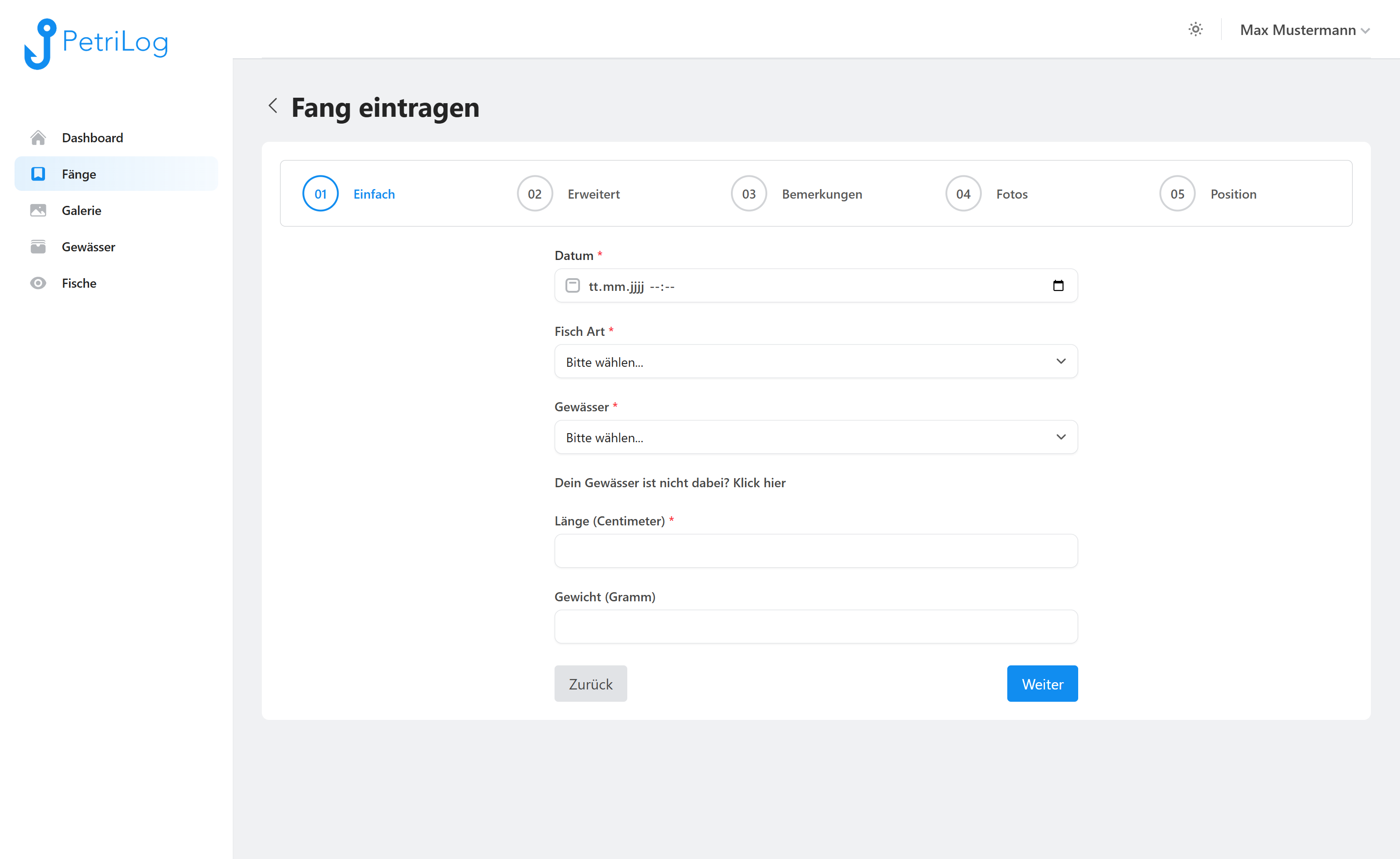Switch to the Erweitert step
The width and height of the screenshot is (1400, 859).
[594, 195]
